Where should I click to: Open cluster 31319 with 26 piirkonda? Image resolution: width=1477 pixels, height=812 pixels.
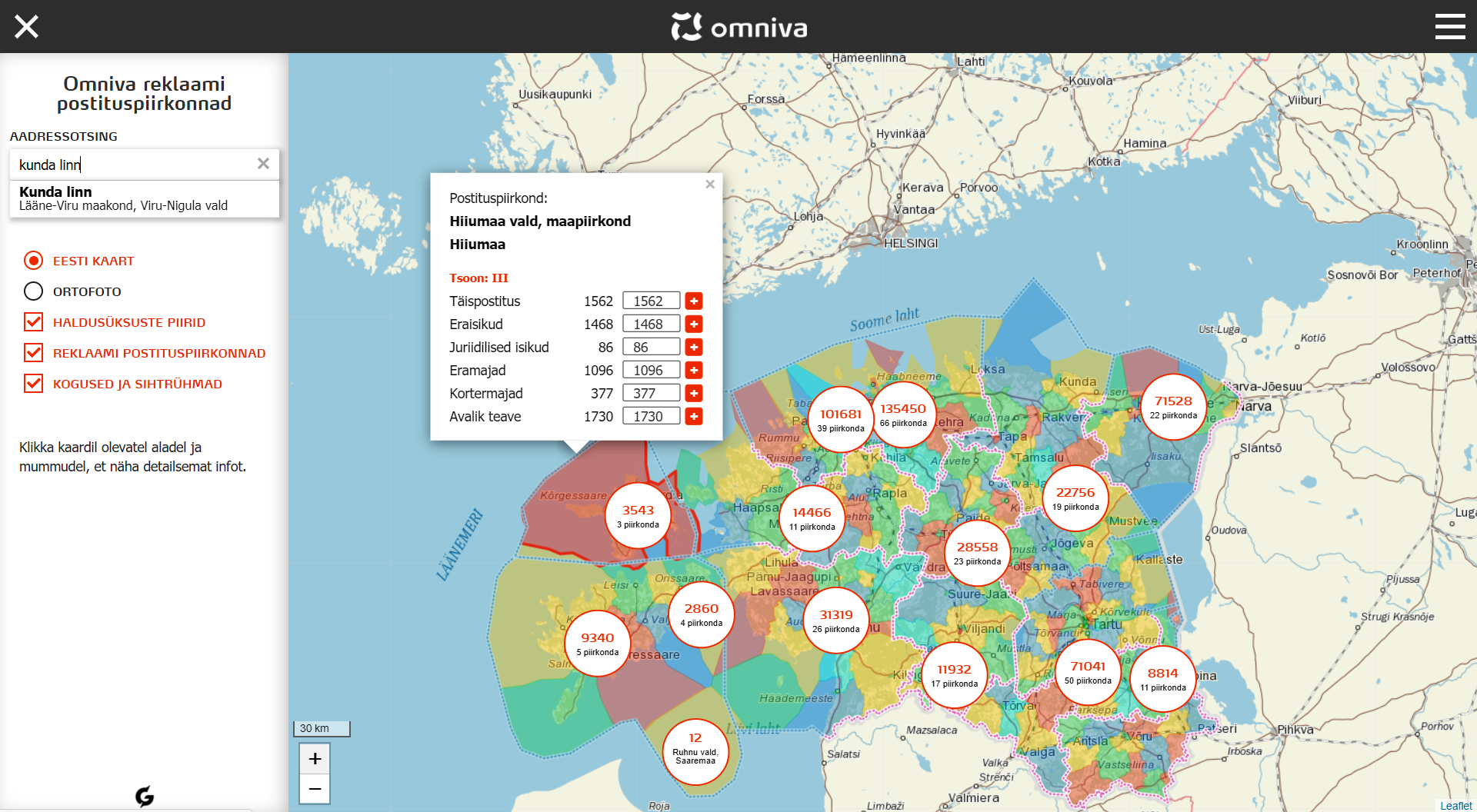[x=836, y=621]
